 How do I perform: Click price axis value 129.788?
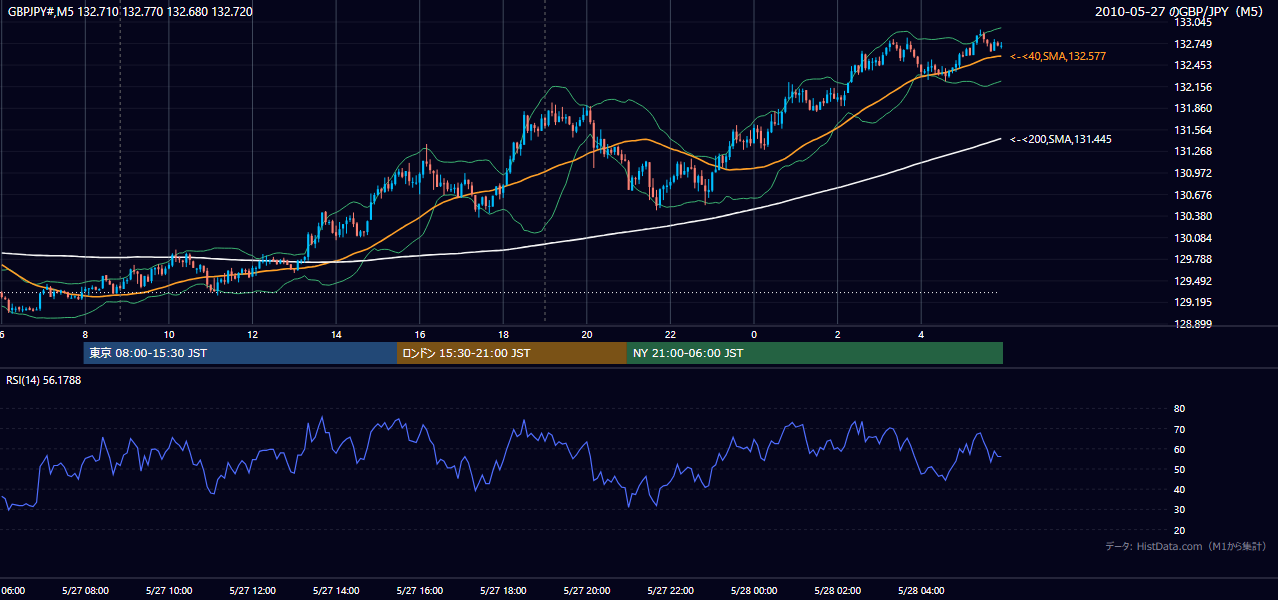tap(1193, 259)
